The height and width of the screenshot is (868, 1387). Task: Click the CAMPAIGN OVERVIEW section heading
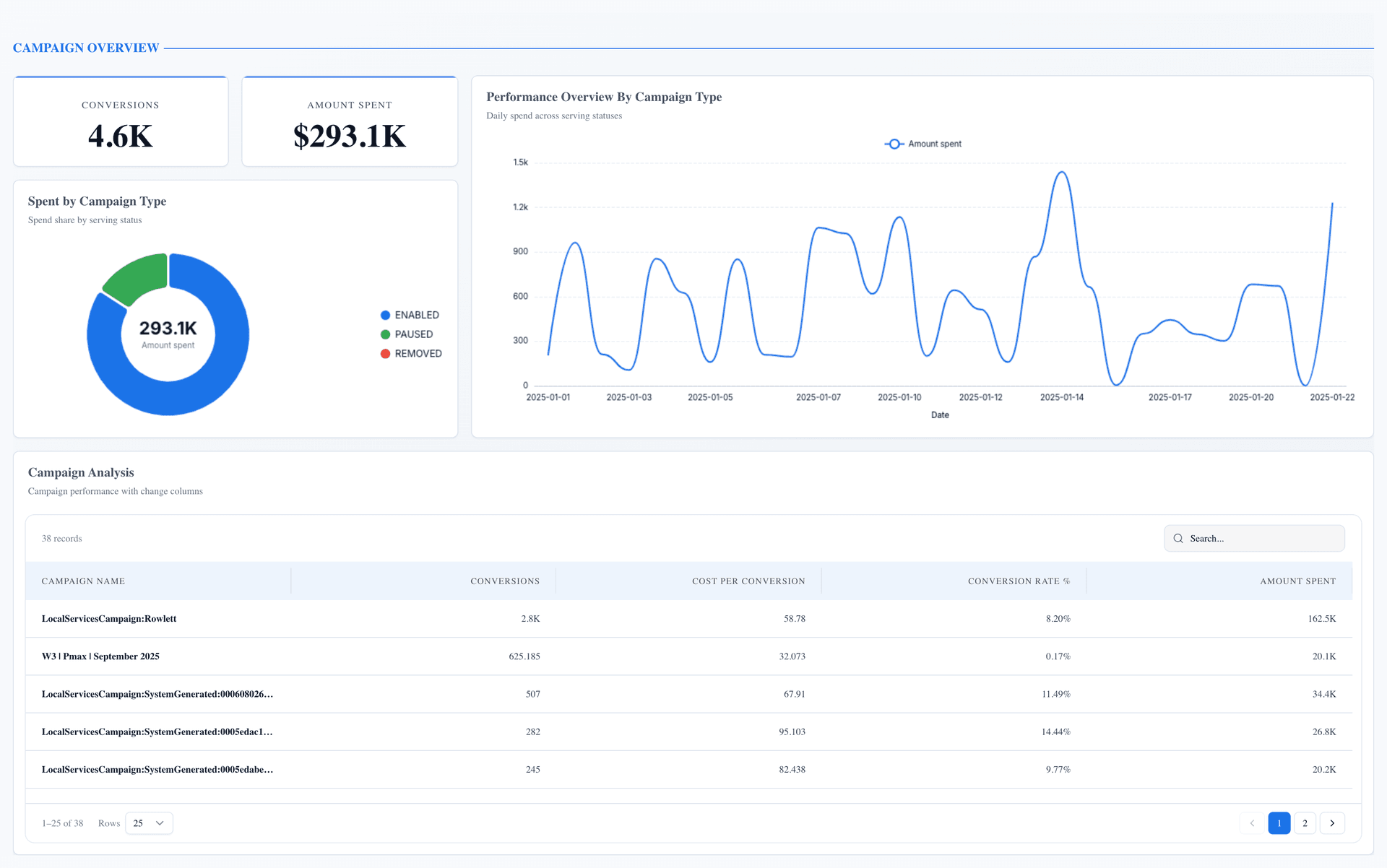point(86,48)
